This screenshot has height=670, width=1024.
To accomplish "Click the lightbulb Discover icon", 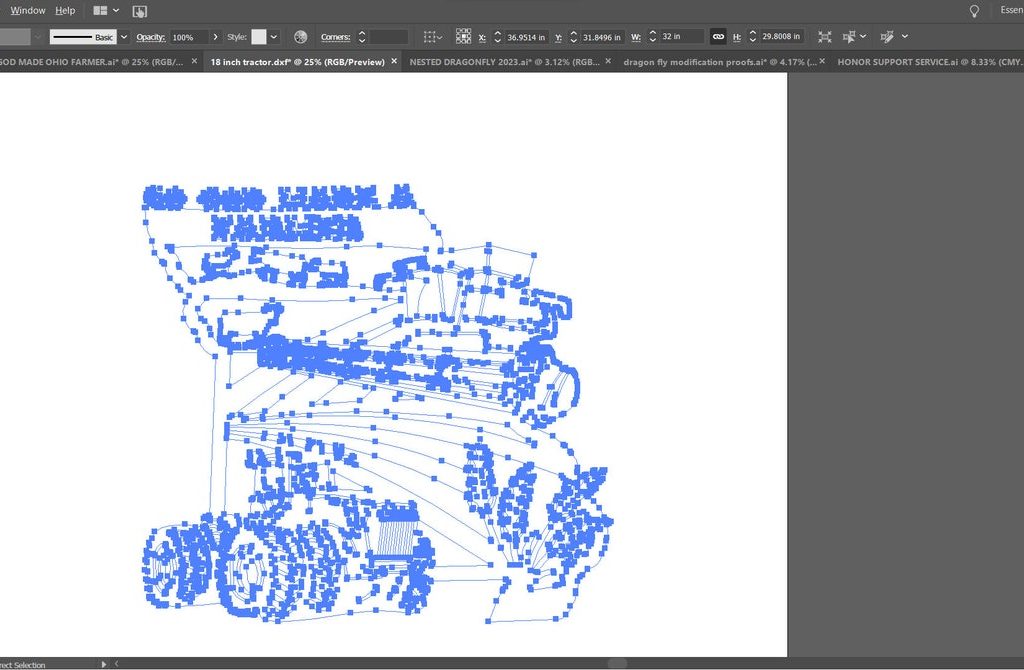I will [x=974, y=10].
